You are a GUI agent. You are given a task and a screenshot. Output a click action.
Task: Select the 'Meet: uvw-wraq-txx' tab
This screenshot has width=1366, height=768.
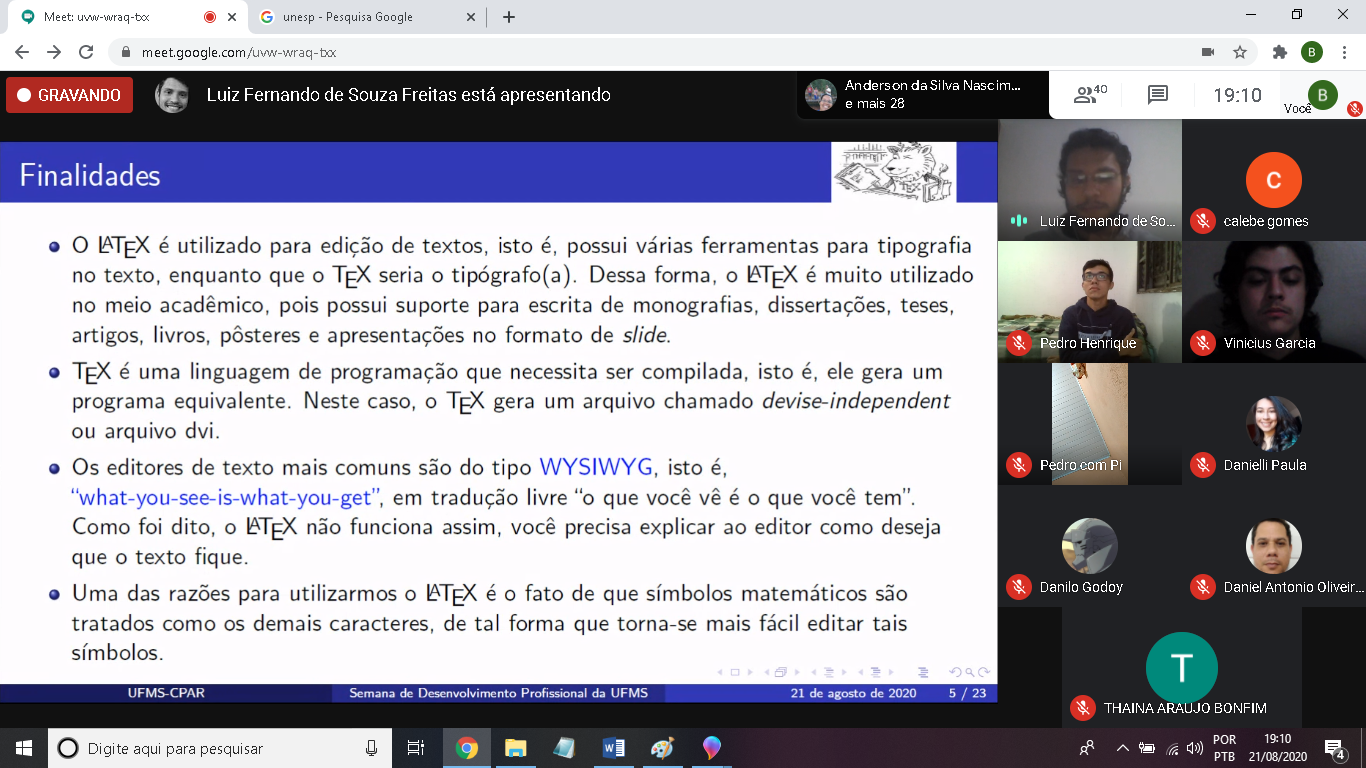110,17
